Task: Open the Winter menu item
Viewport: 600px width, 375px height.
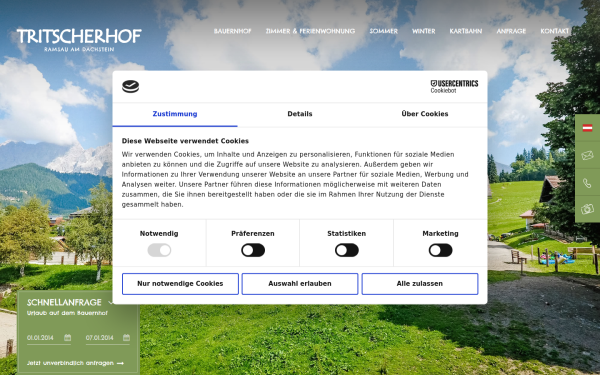Action: [424, 31]
